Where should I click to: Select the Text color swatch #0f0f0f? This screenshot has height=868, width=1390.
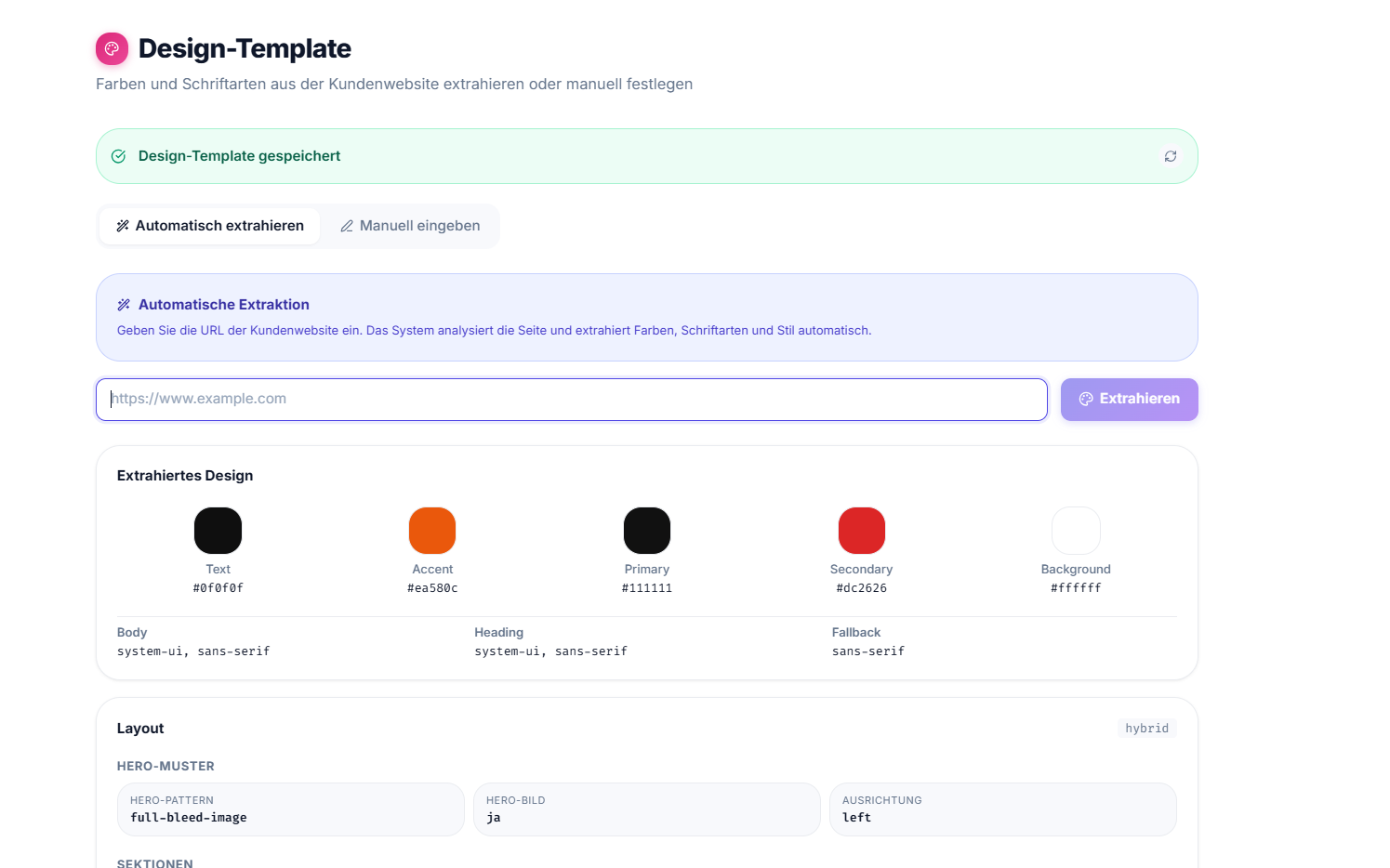pyautogui.click(x=218, y=531)
